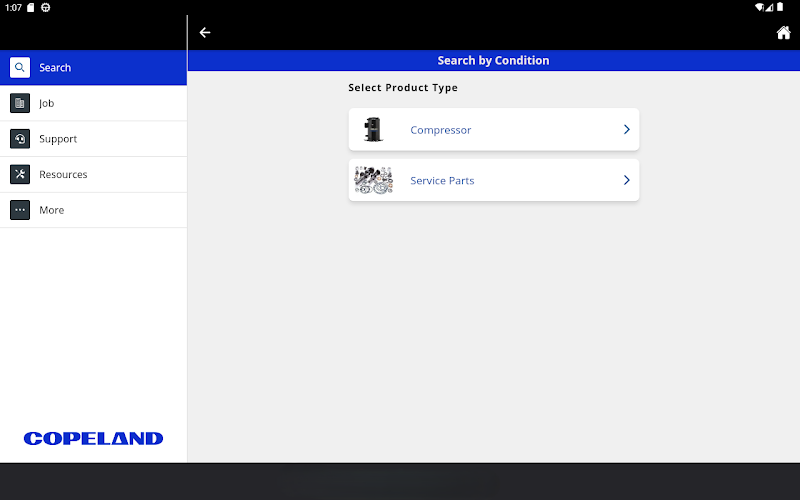Click the Wi-Fi signal status icon
This screenshot has height=500, width=800.
[760, 7]
